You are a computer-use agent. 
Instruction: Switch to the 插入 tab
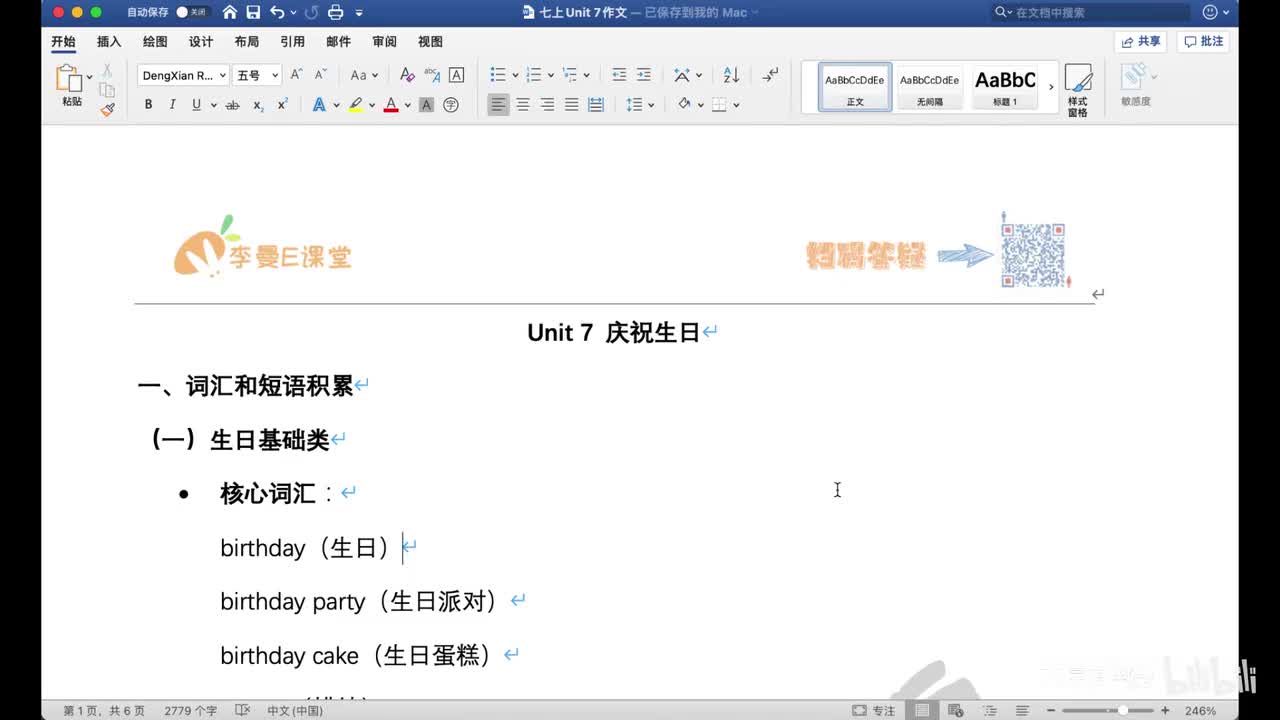pos(109,42)
